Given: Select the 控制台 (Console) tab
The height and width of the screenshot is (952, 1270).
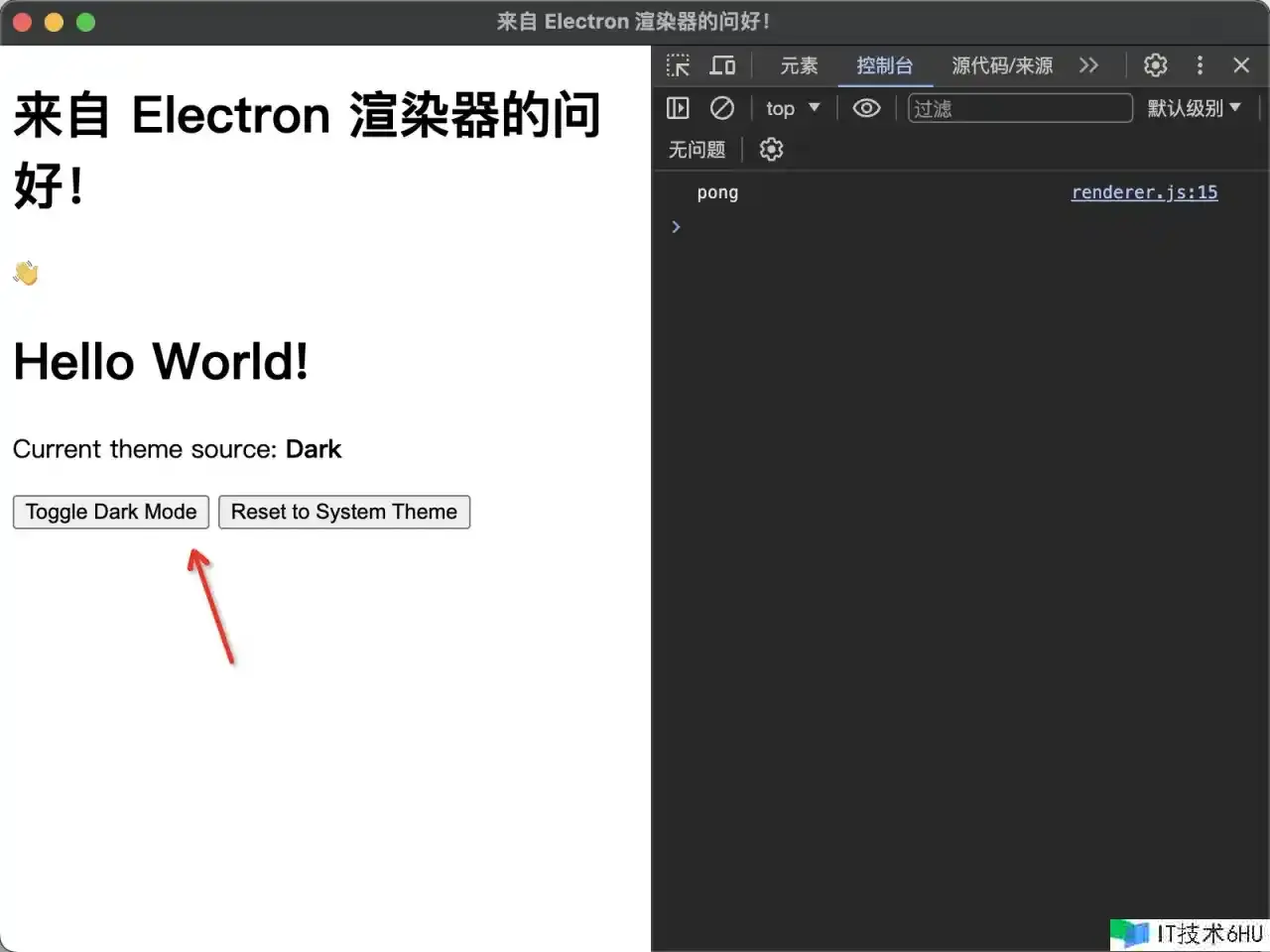Looking at the screenshot, I should click(884, 65).
